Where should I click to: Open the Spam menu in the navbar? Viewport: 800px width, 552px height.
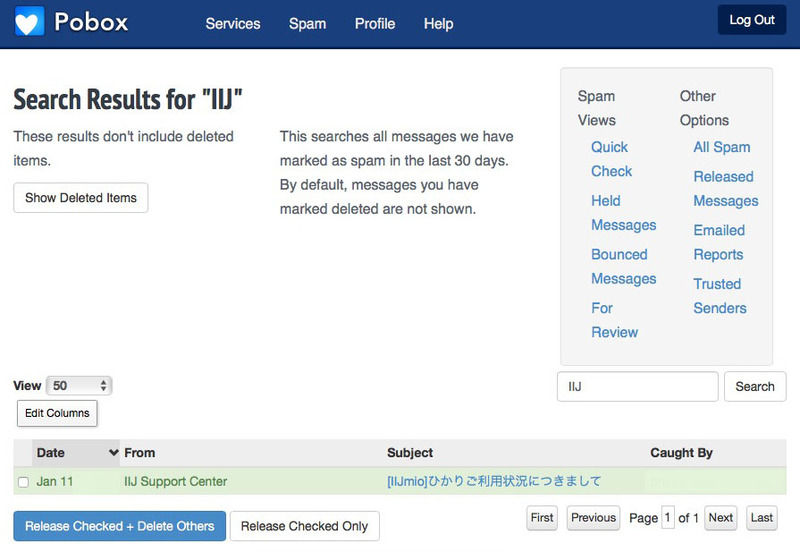[307, 23]
